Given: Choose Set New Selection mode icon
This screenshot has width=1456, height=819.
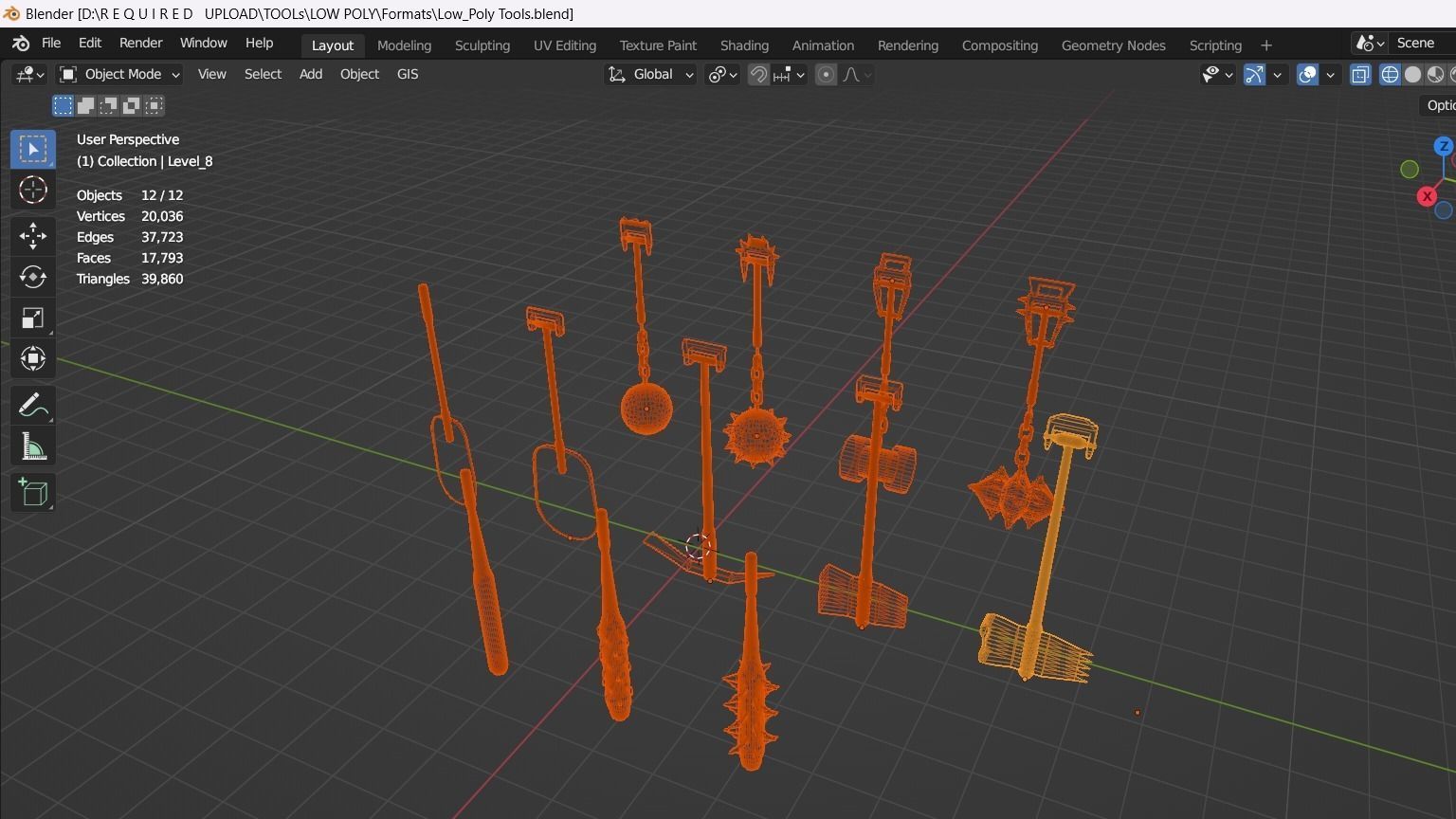Looking at the screenshot, I should (x=63, y=105).
